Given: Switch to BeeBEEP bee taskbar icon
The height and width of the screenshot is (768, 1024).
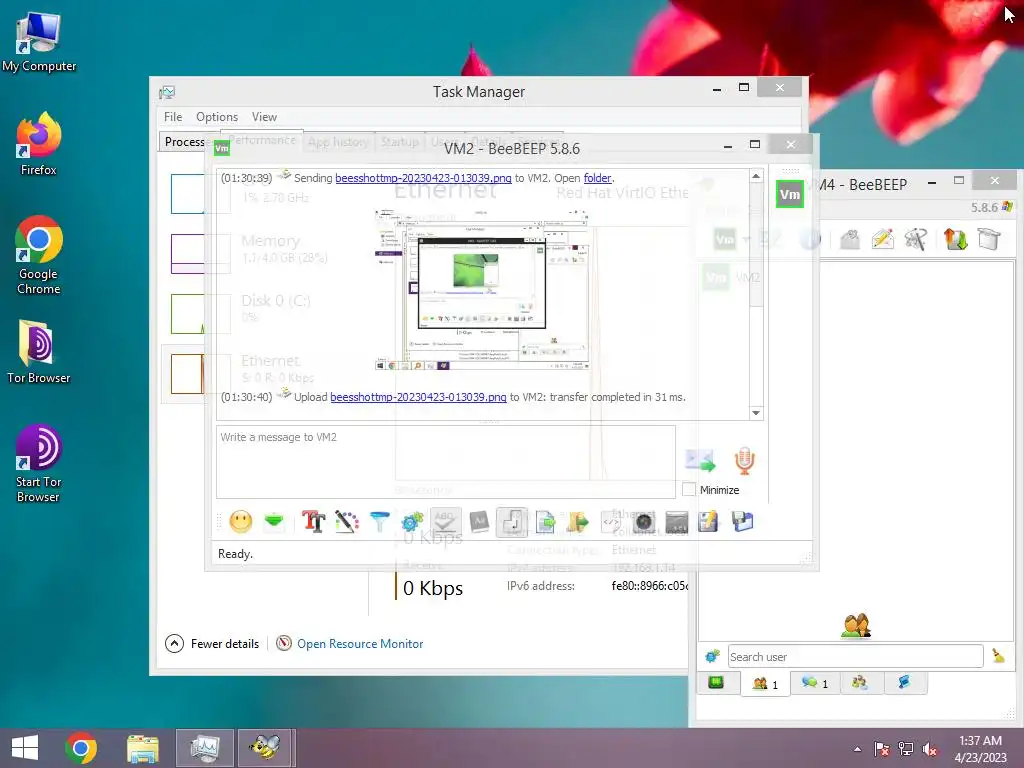Looking at the screenshot, I should point(264,748).
